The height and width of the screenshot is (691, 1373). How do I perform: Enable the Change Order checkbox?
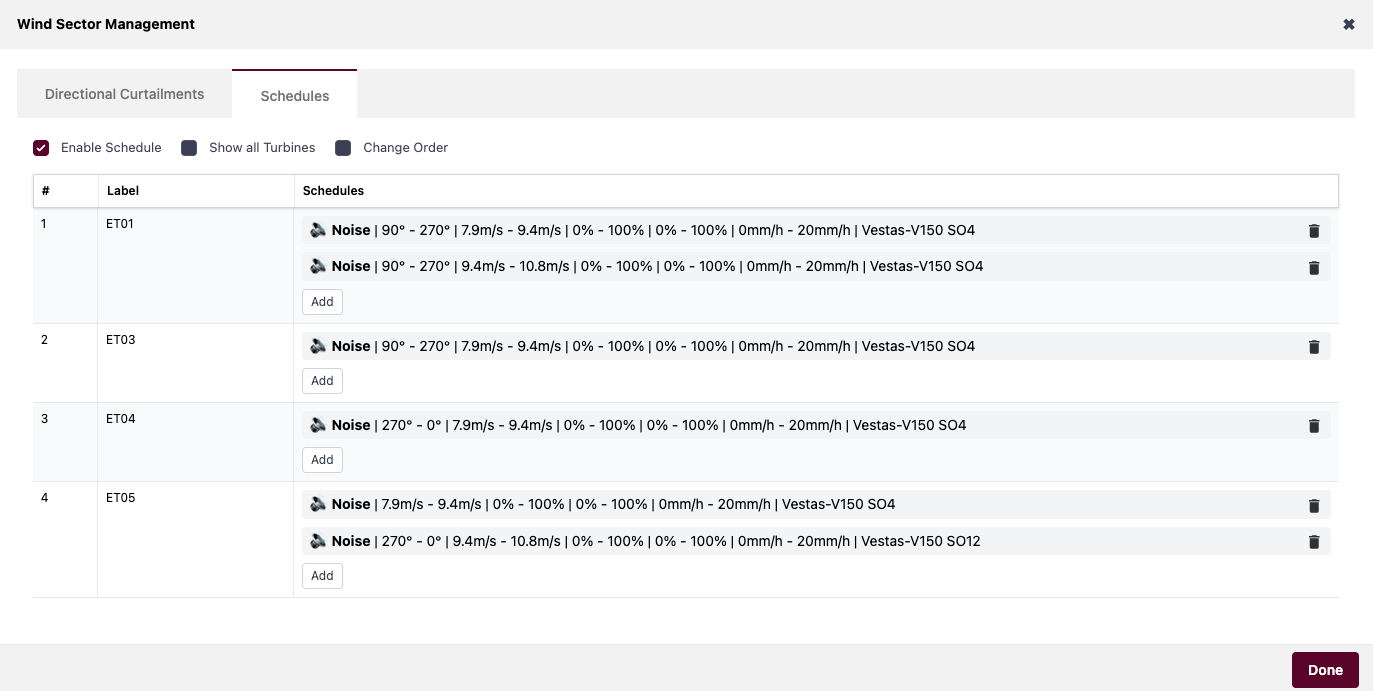(x=344, y=147)
